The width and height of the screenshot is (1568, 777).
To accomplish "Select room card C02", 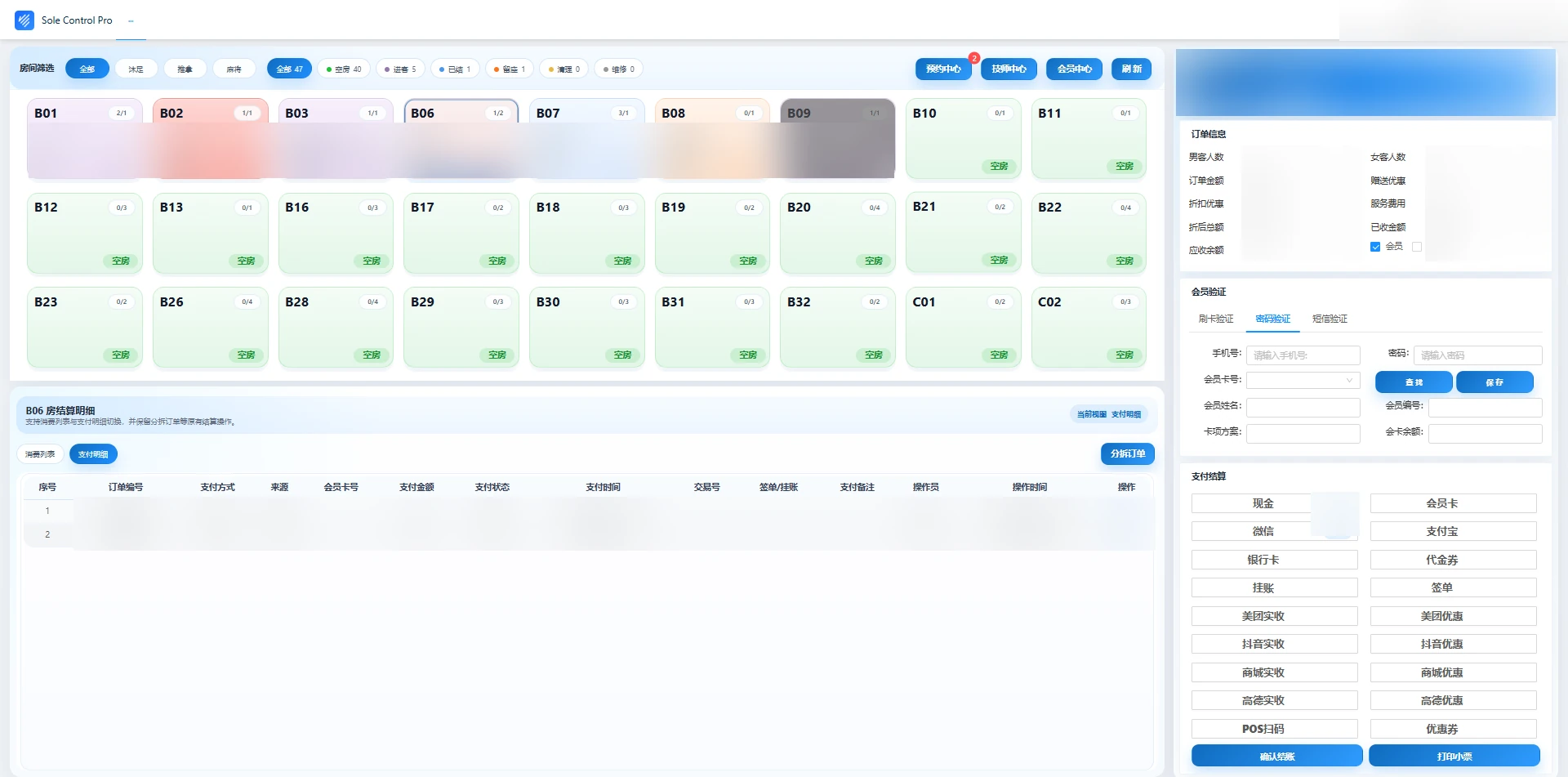I will [x=1089, y=327].
